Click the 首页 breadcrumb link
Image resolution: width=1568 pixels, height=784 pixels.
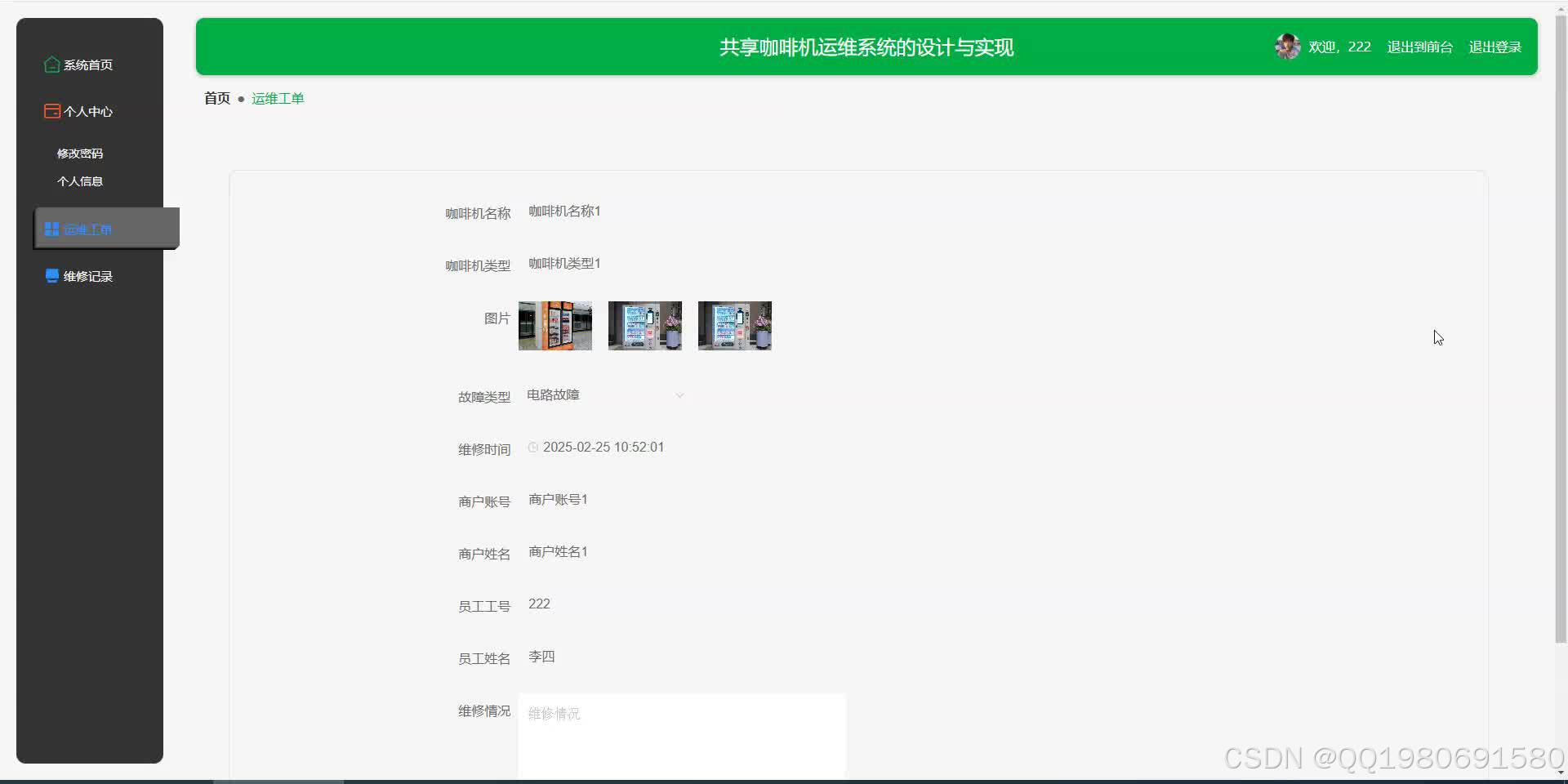click(216, 98)
